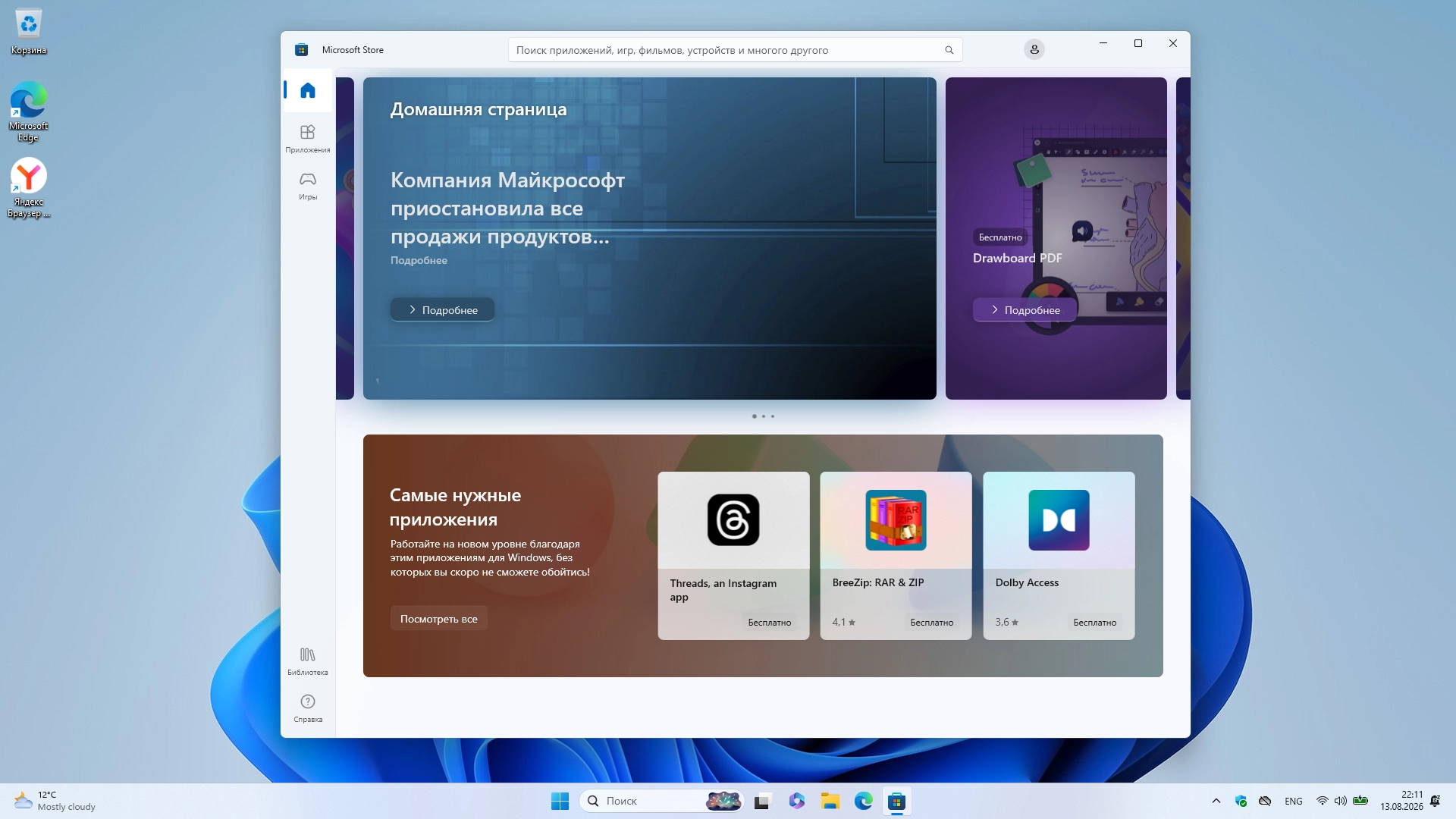Open the cloud sync status tray icon
Screen dimensions: 1456x819
pos(1265,801)
